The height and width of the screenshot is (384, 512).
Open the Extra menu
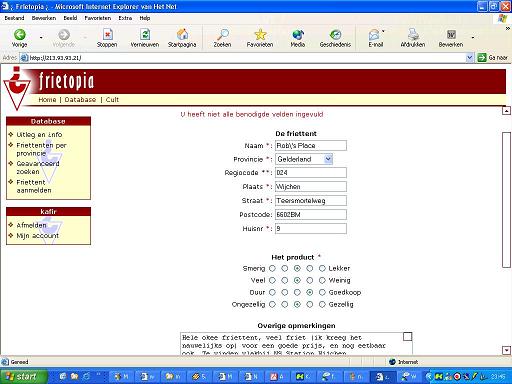coord(125,18)
